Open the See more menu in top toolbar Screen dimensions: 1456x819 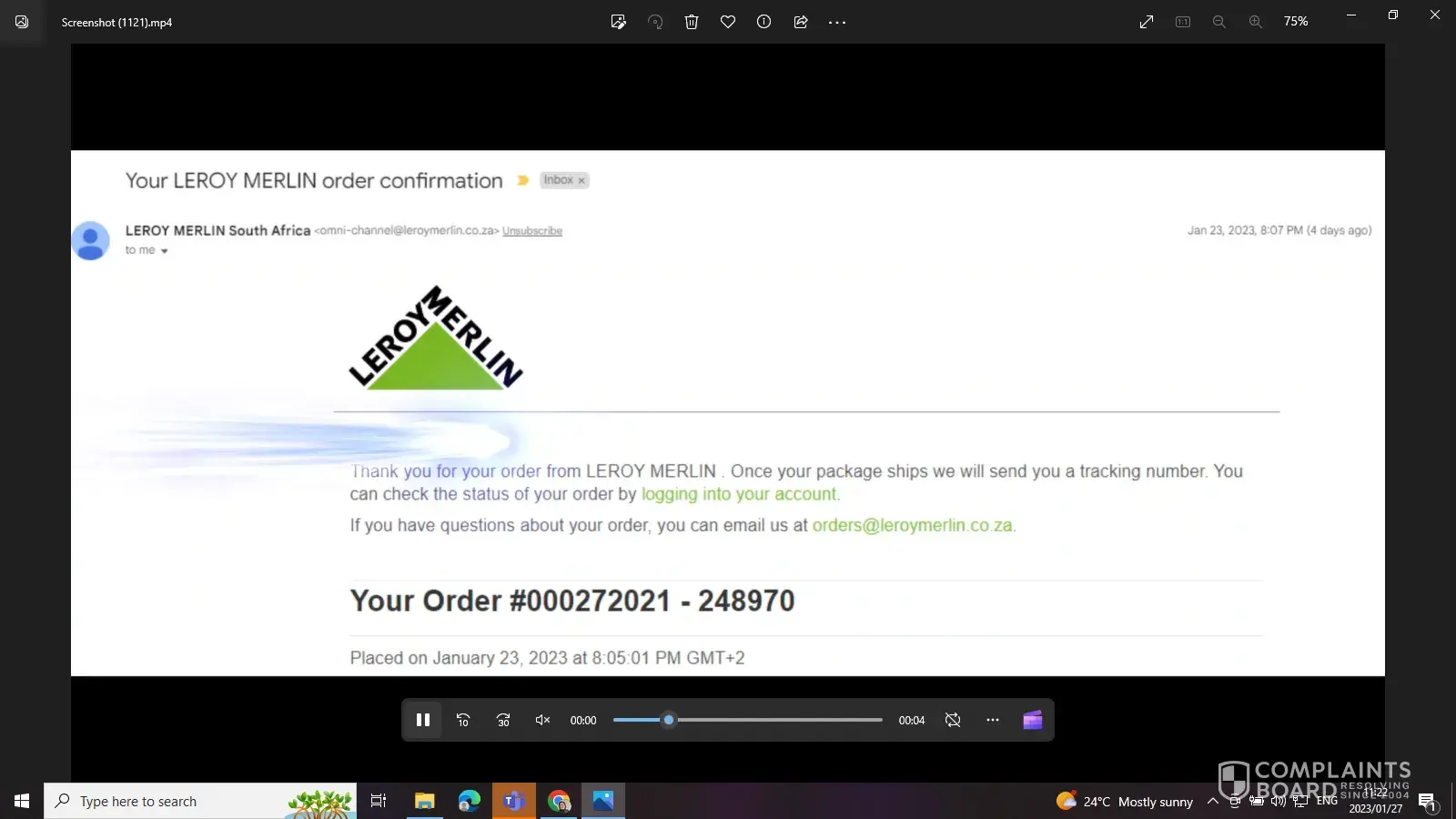click(x=837, y=22)
